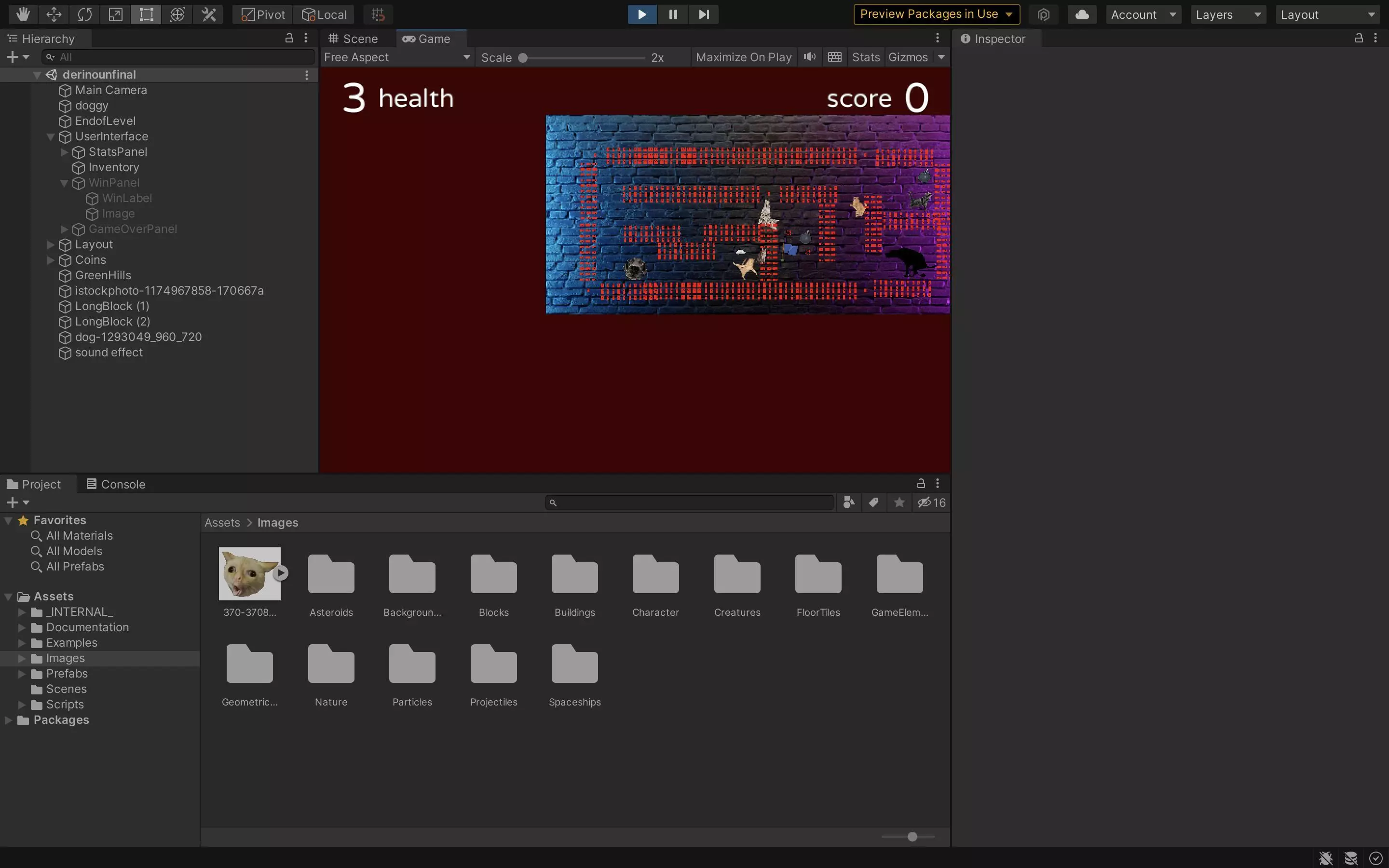The width and height of the screenshot is (1389, 868).
Task: Select the Hand tool in toolbar
Action: click(x=23, y=14)
